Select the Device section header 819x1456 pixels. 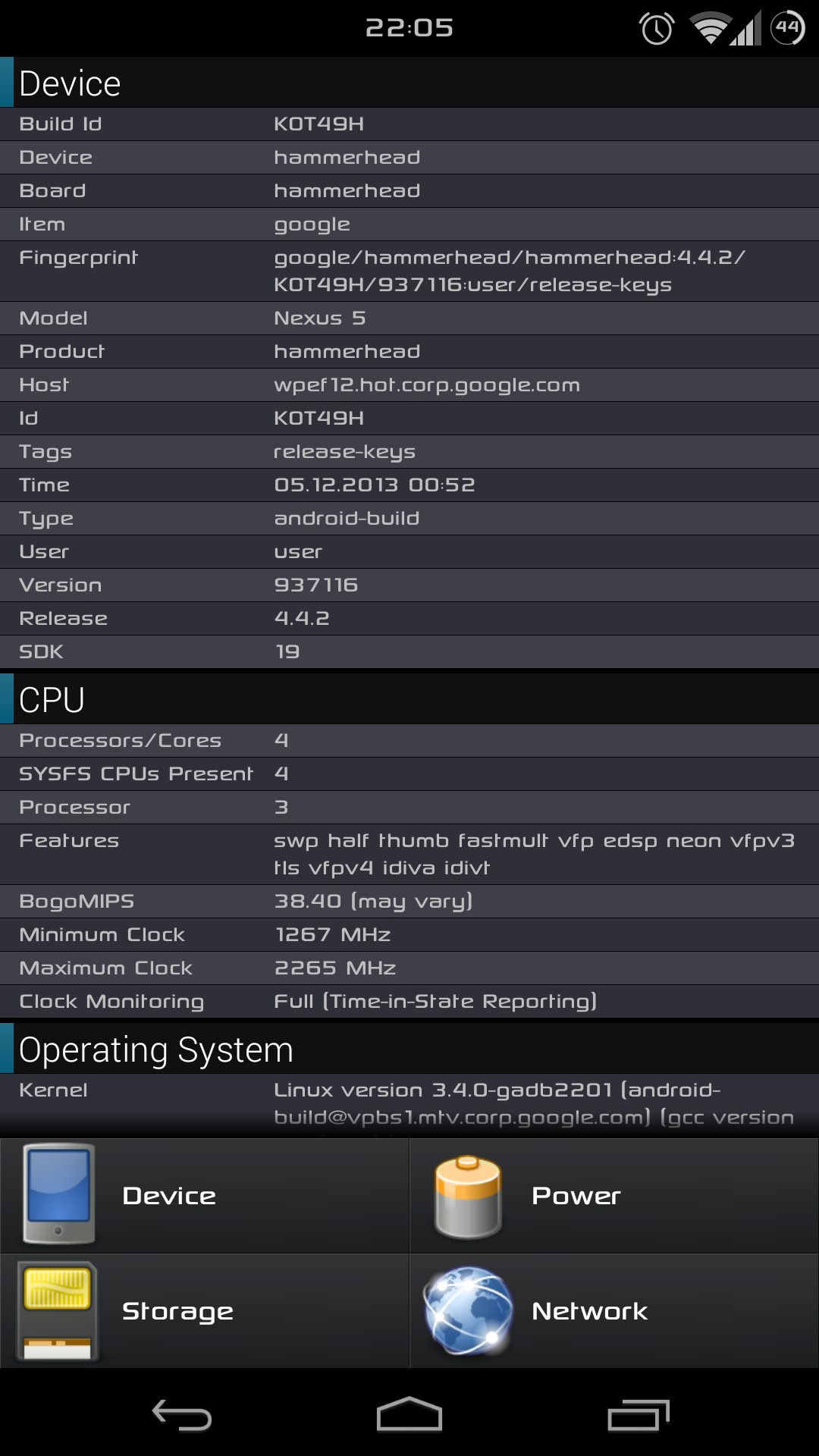409,83
